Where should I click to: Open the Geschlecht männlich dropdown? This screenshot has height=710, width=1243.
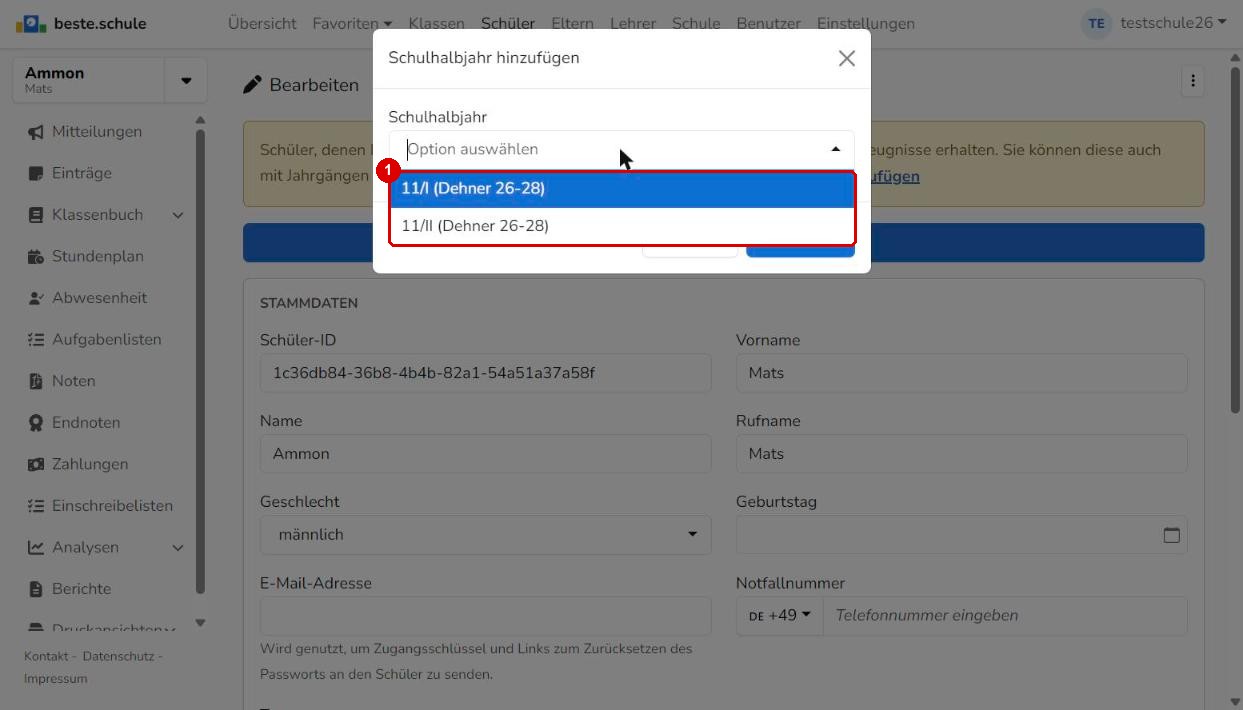[x=485, y=535]
